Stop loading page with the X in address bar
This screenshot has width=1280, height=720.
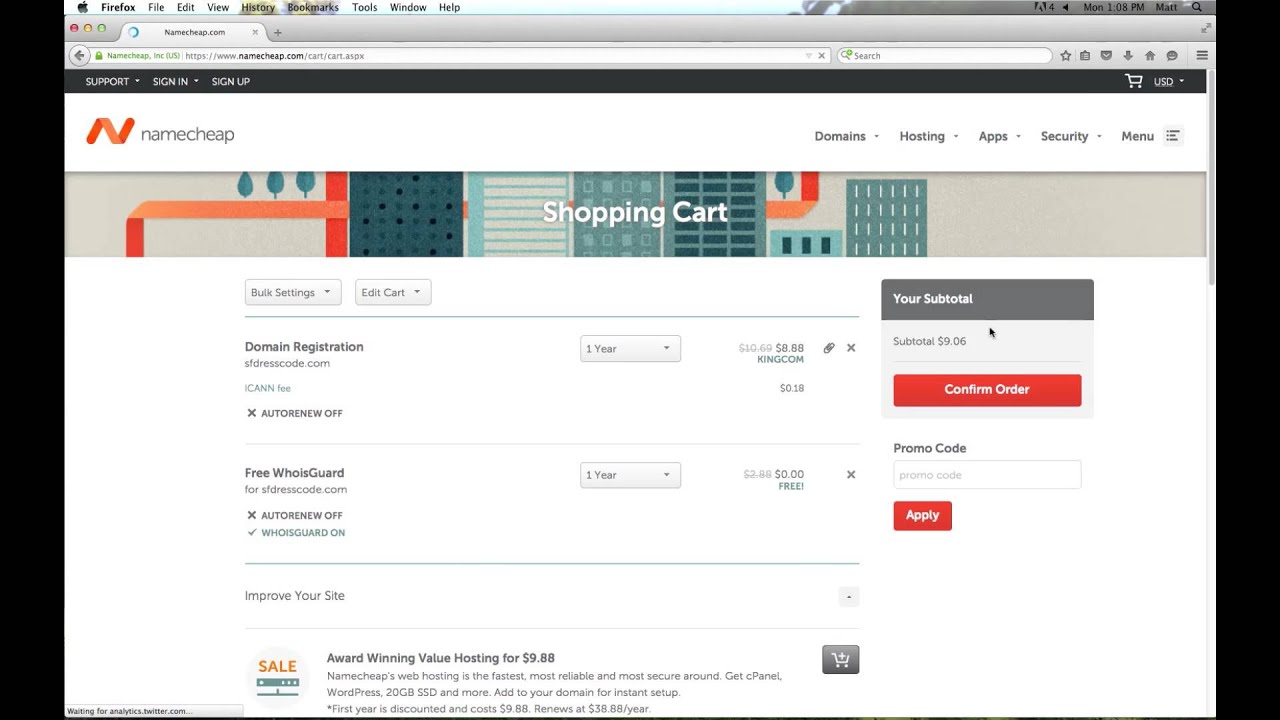[x=822, y=56]
